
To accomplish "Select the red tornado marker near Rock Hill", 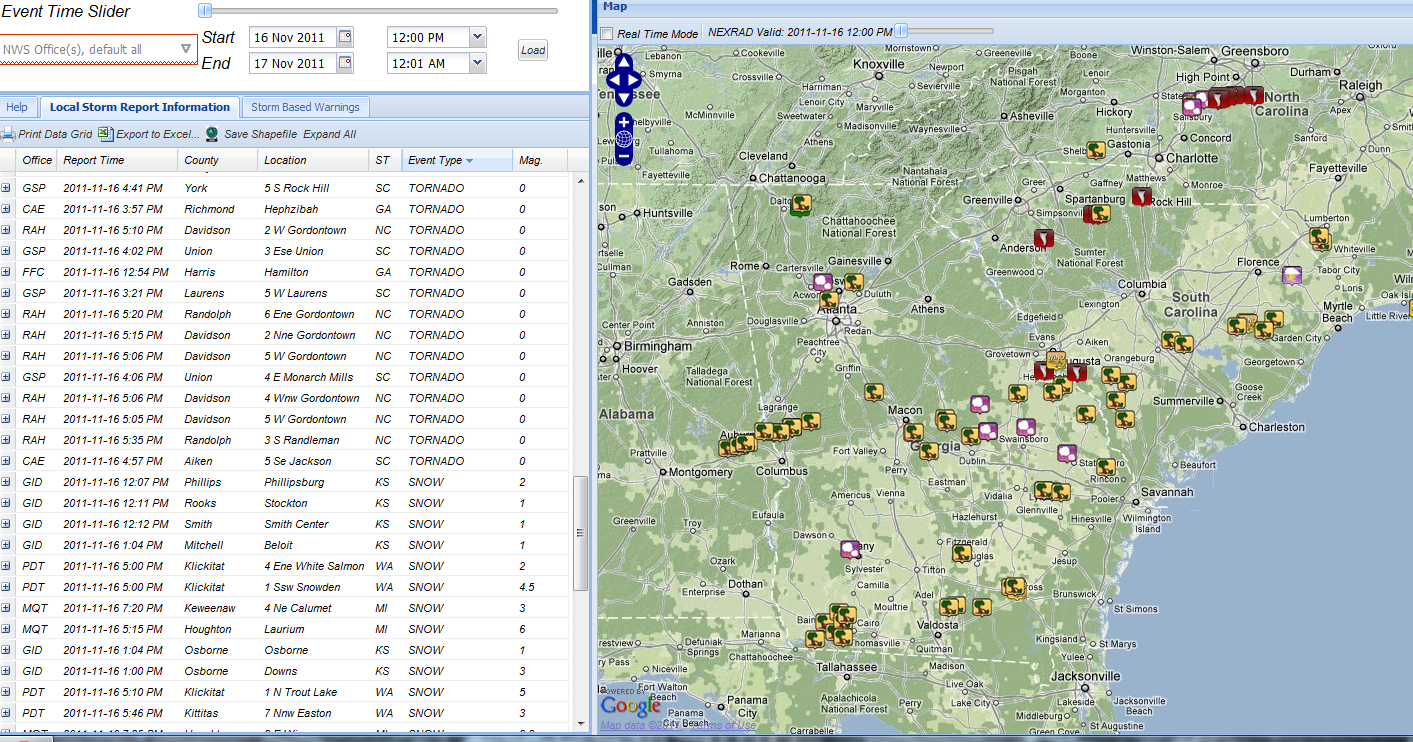I will [1141, 196].
